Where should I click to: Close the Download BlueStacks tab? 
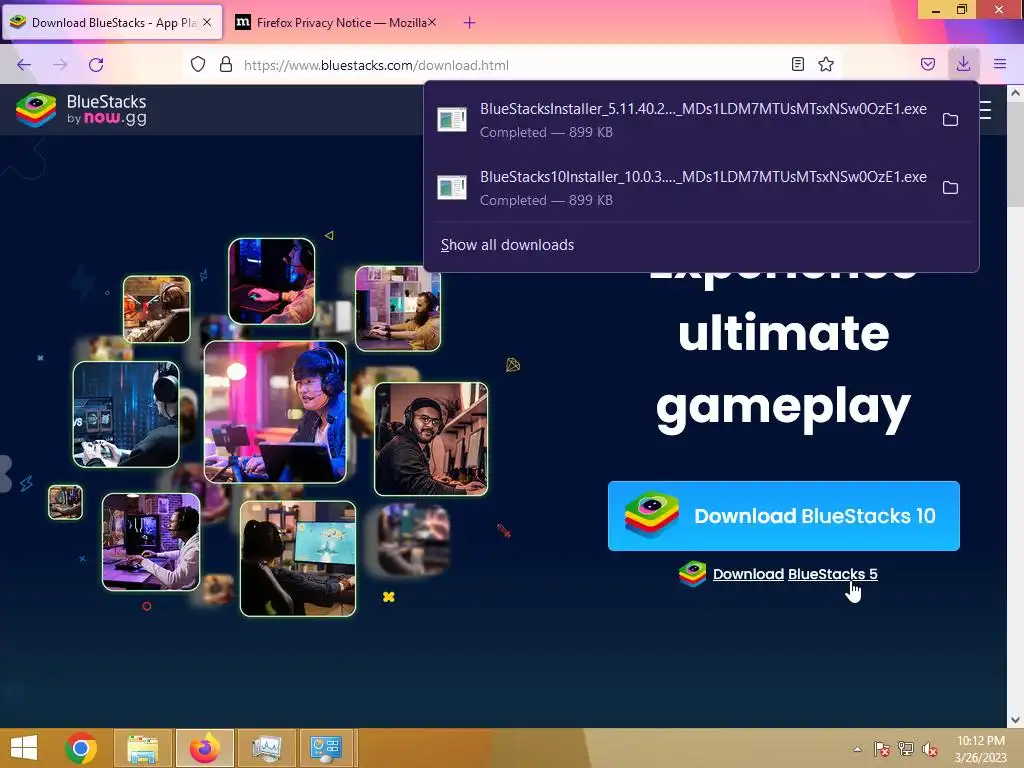207,22
